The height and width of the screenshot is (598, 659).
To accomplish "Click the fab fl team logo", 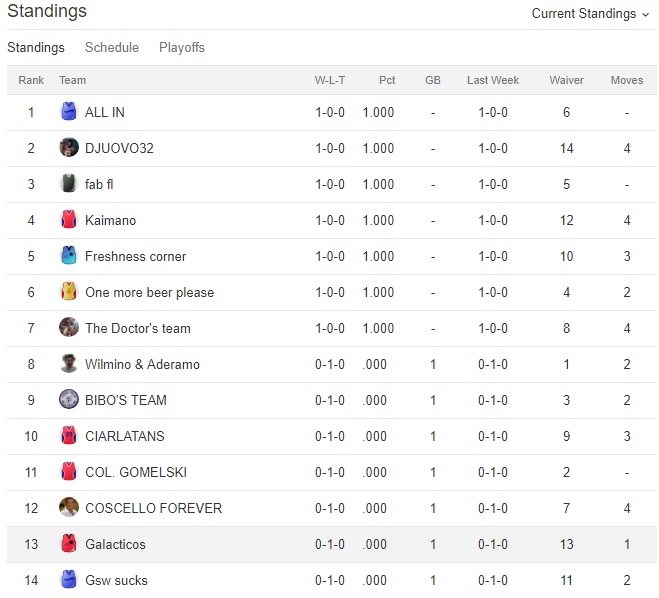I will click(69, 184).
